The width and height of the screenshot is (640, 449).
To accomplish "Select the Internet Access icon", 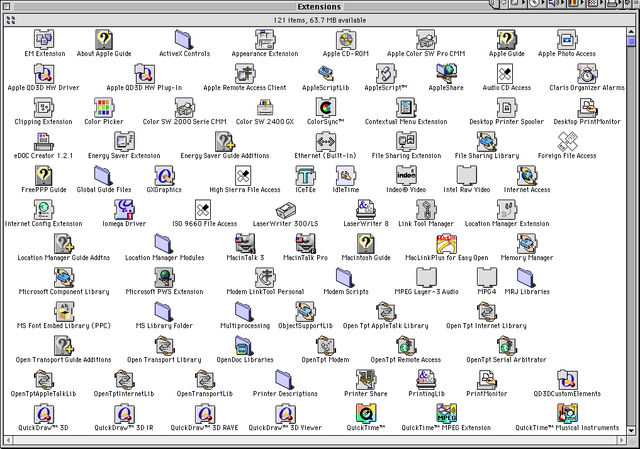I will click(x=527, y=176).
